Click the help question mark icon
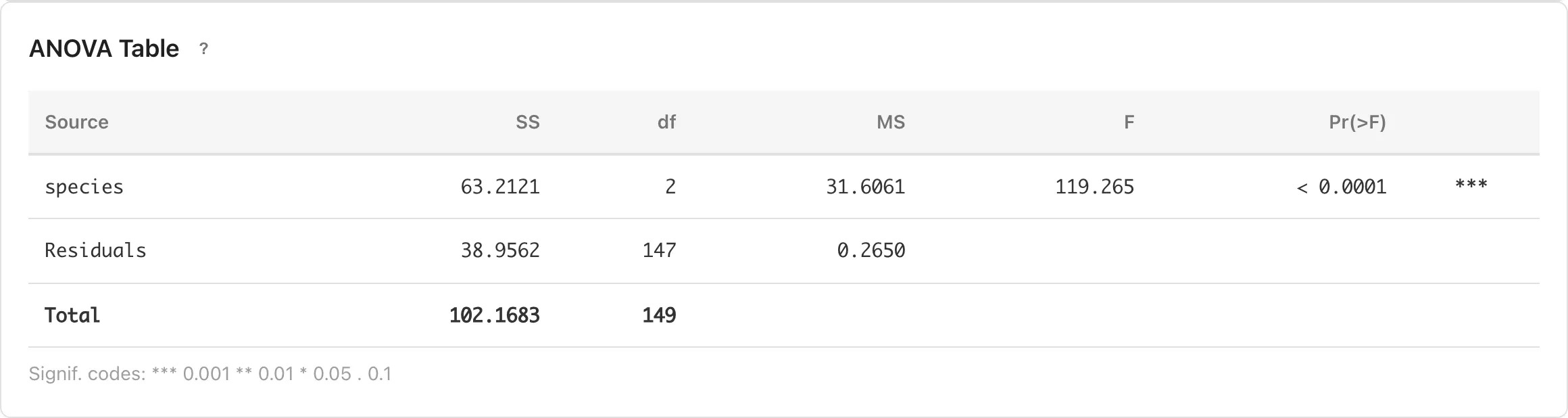 203,49
